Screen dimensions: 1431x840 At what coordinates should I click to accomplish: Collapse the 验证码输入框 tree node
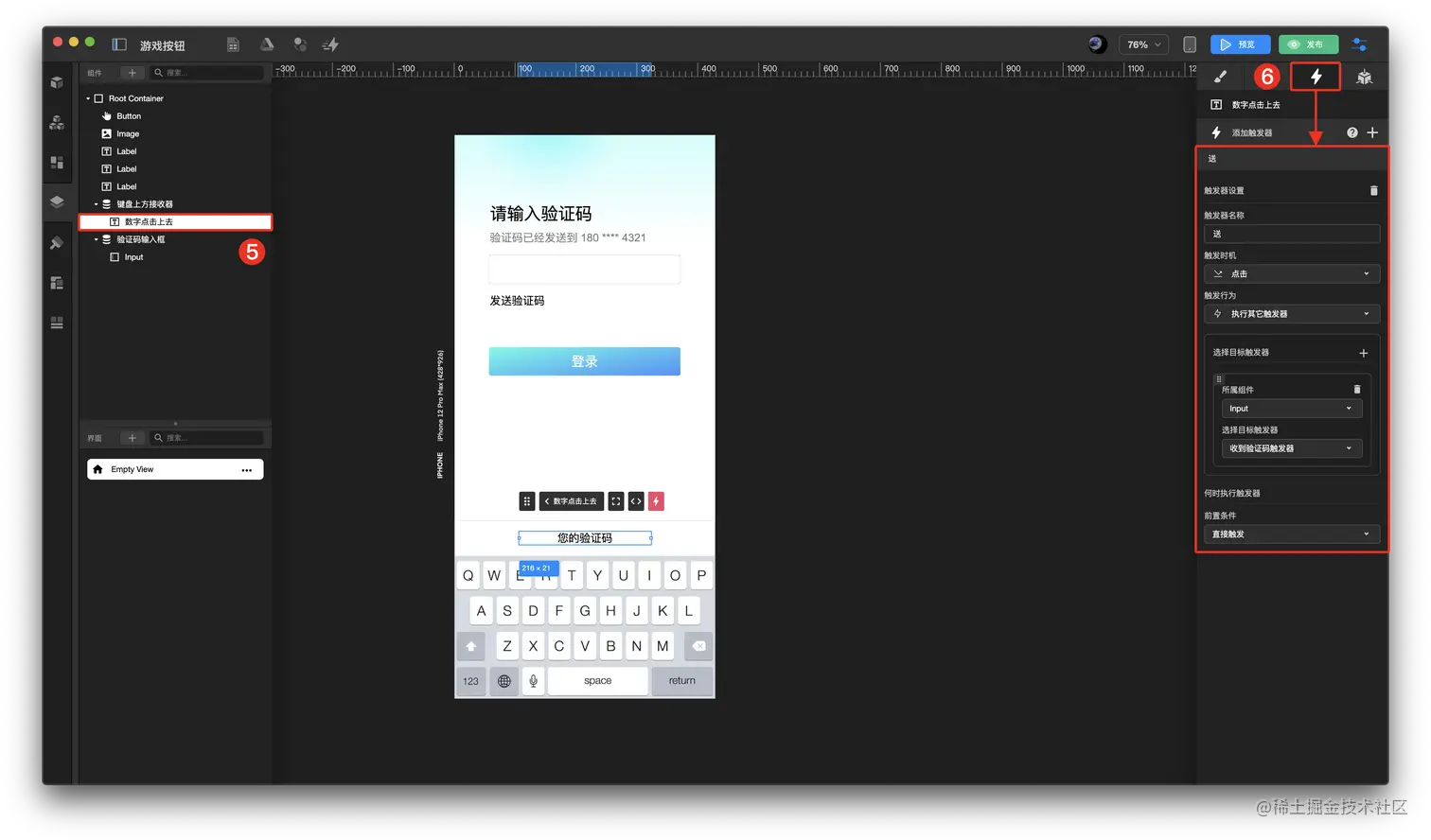pos(96,239)
